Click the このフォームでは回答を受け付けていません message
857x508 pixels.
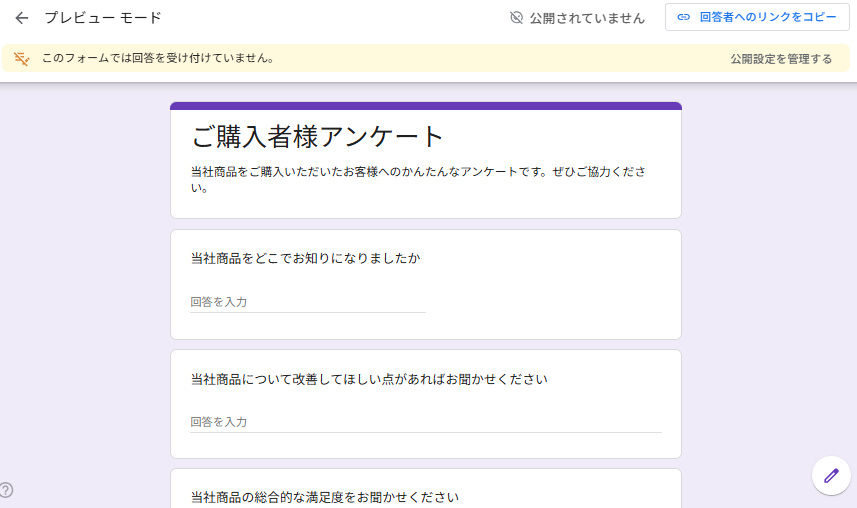pyautogui.click(x=157, y=58)
